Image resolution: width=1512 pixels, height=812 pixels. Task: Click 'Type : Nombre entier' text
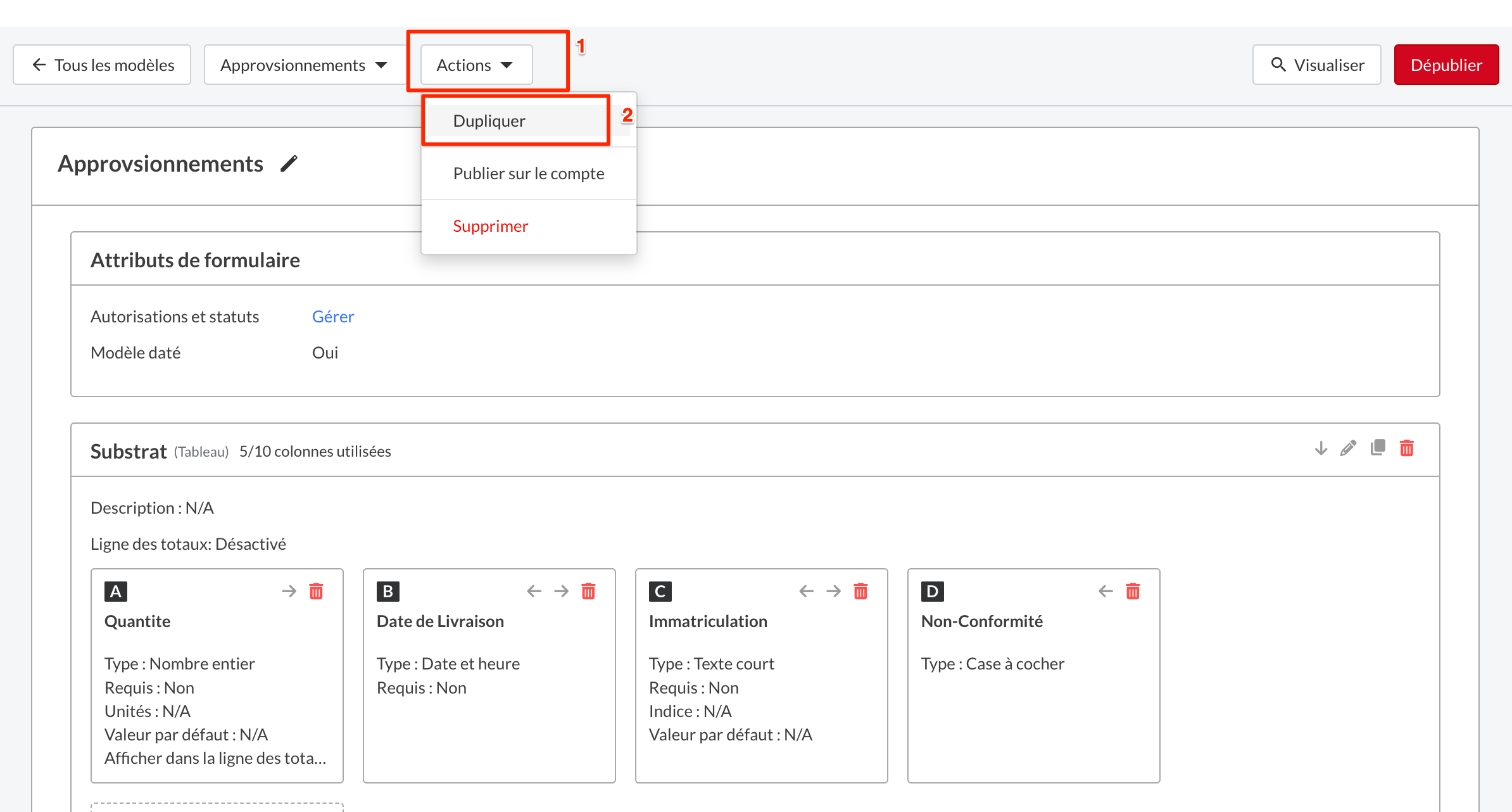point(180,664)
